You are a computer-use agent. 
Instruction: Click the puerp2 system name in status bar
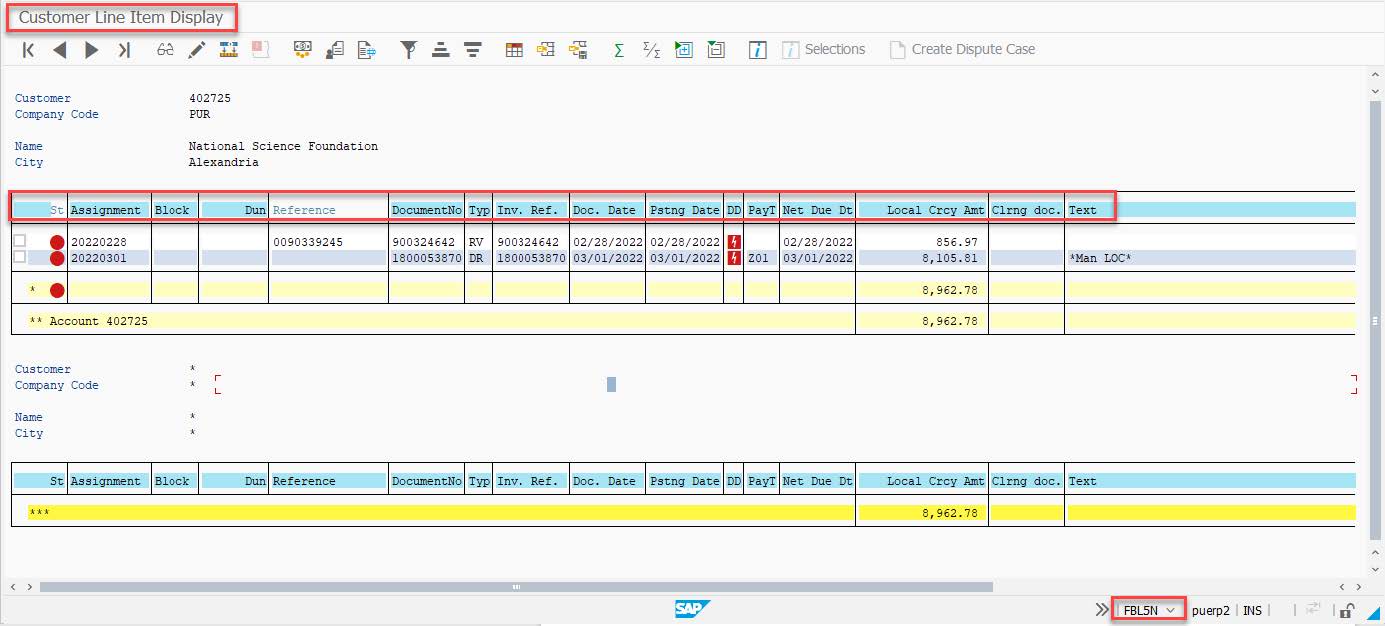coord(1210,610)
